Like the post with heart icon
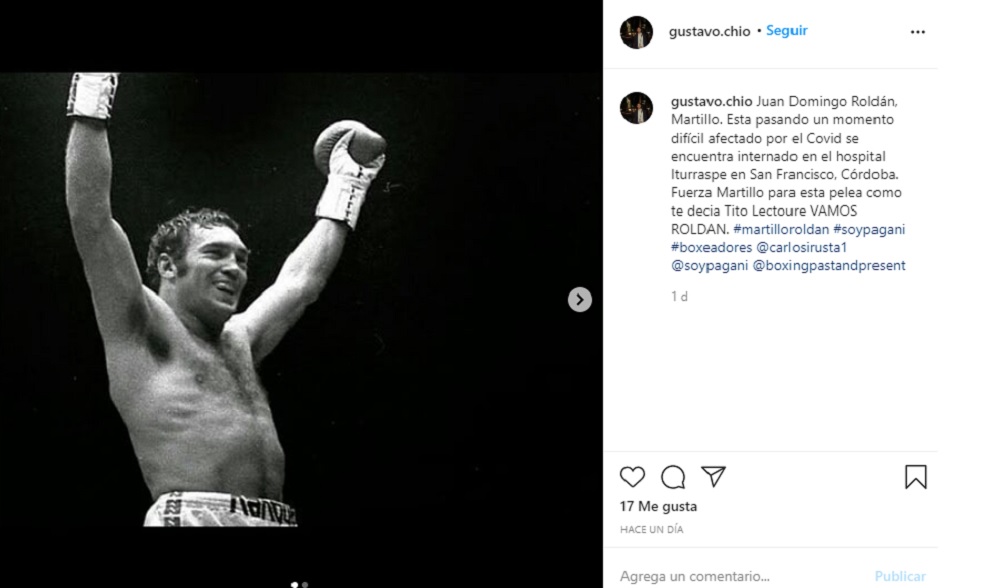This screenshot has width=1000, height=588. [x=632, y=477]
